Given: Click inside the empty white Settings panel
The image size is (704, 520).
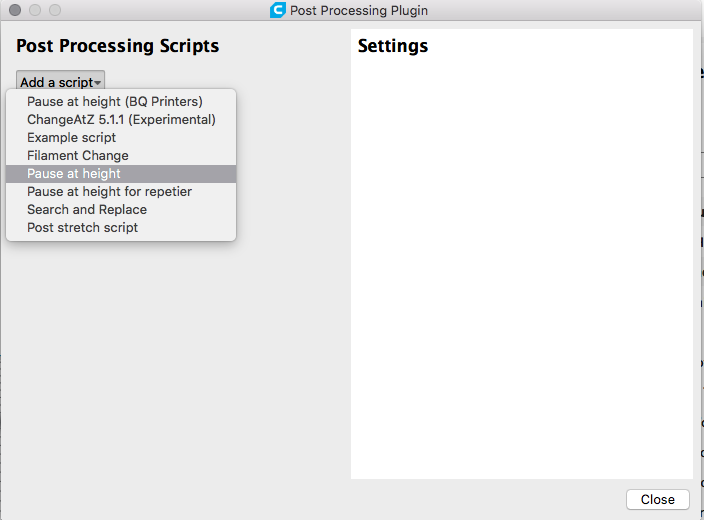Looking at the screenshot, I should (x=522, y=269).
